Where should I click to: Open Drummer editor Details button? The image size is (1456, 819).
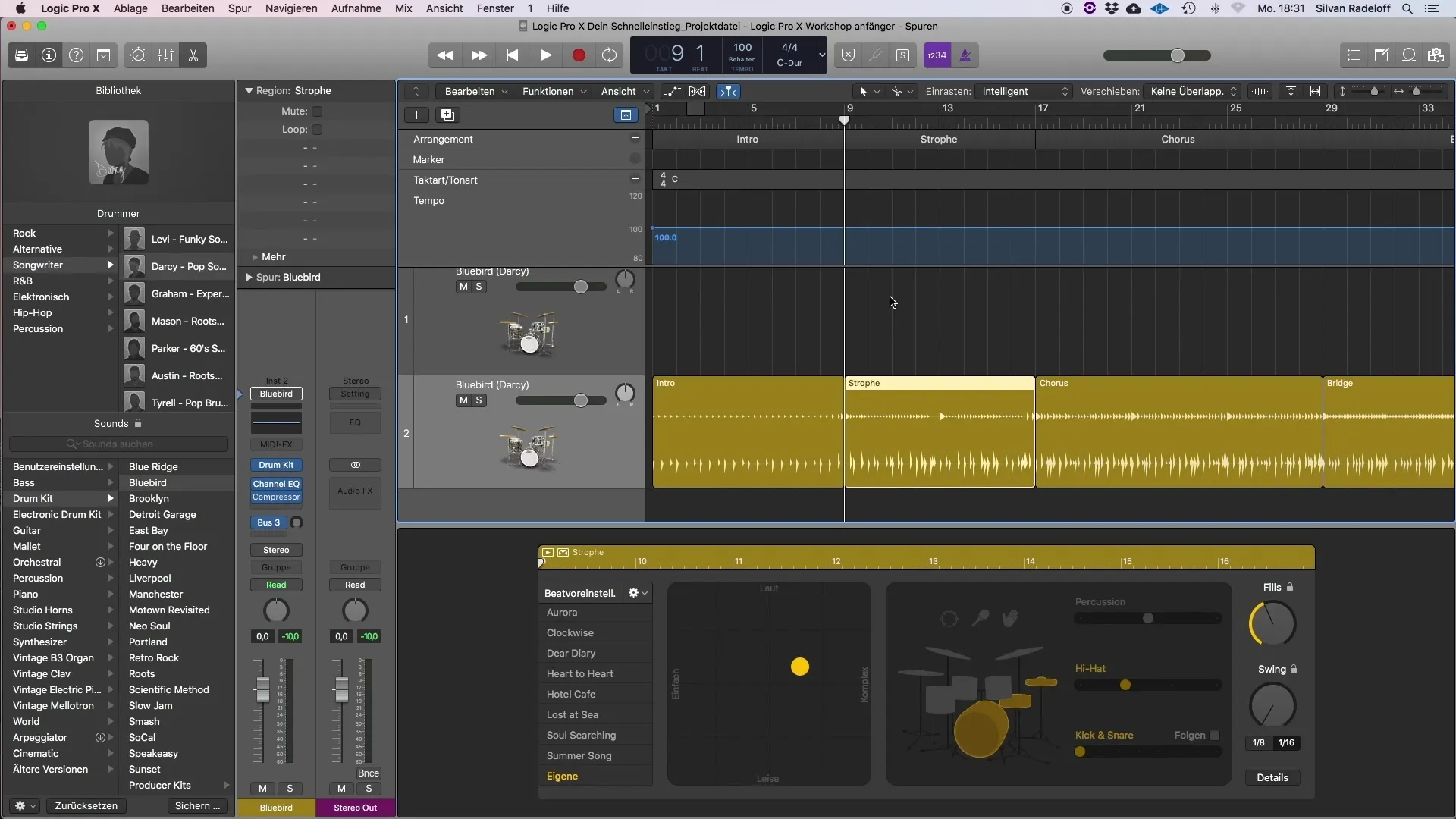1272,778
